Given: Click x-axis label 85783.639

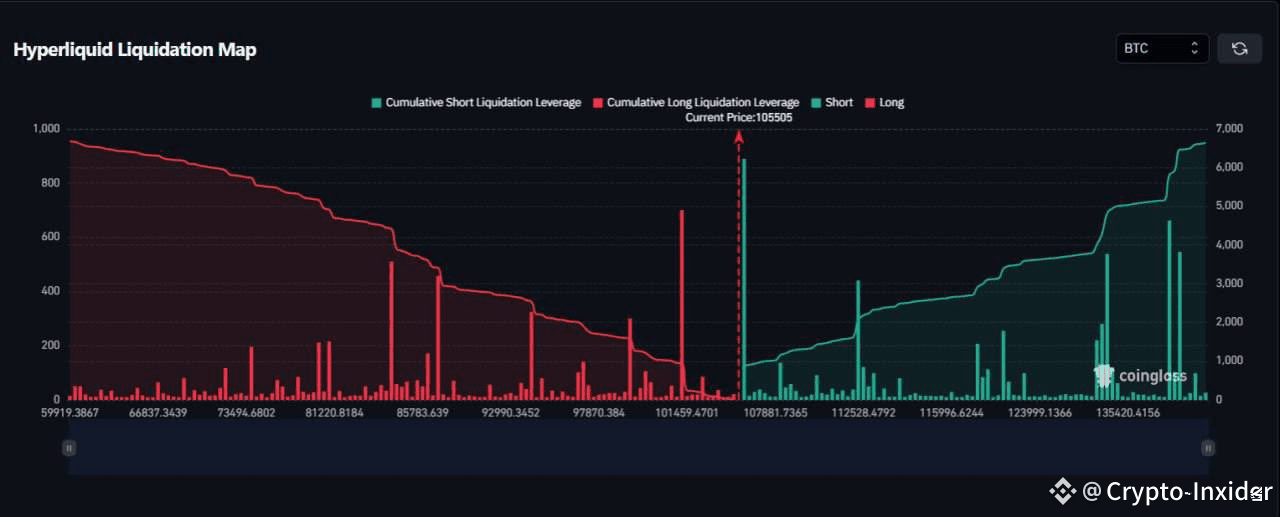Looking at the screenshot, I should 422,412.
